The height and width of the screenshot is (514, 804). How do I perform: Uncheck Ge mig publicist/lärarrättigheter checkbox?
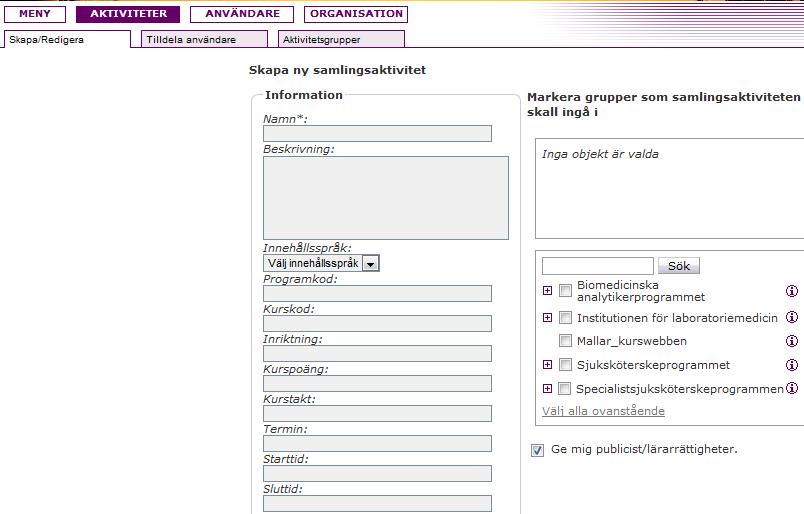537,450
